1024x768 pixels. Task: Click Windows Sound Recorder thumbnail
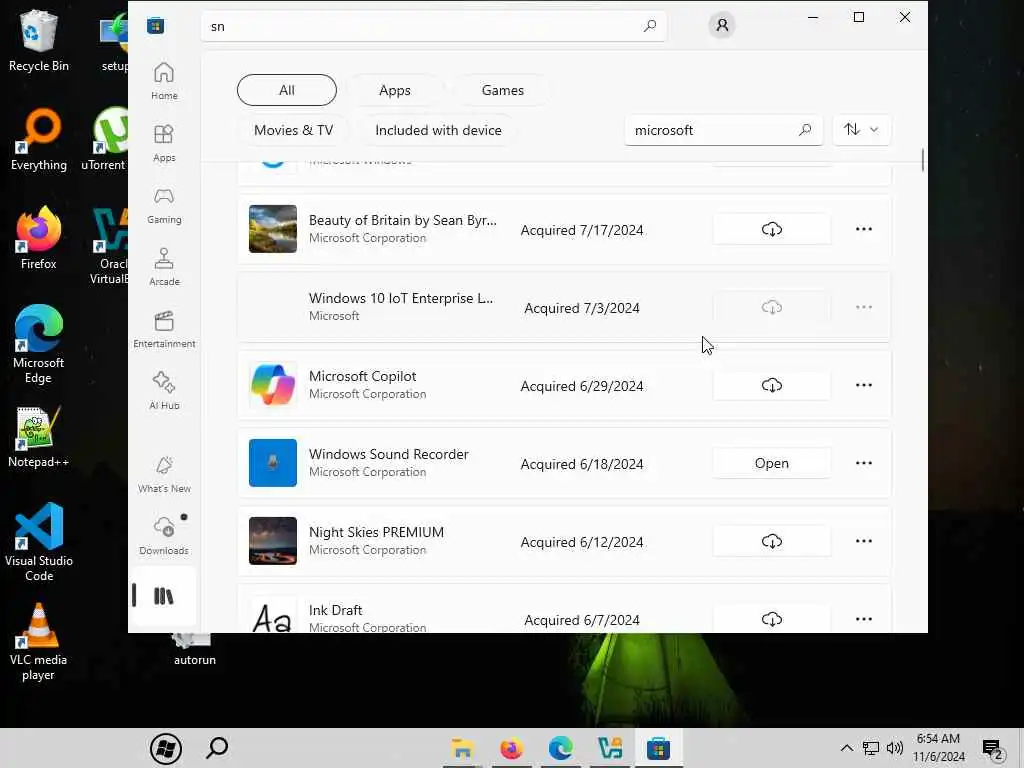point(273,463)
